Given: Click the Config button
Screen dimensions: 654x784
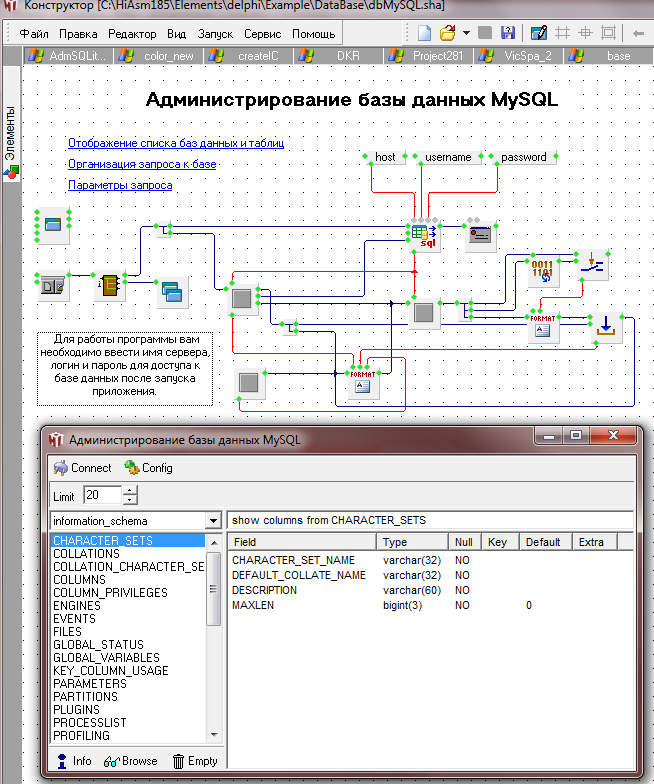Looking at the screenshot, I should 148,468.
